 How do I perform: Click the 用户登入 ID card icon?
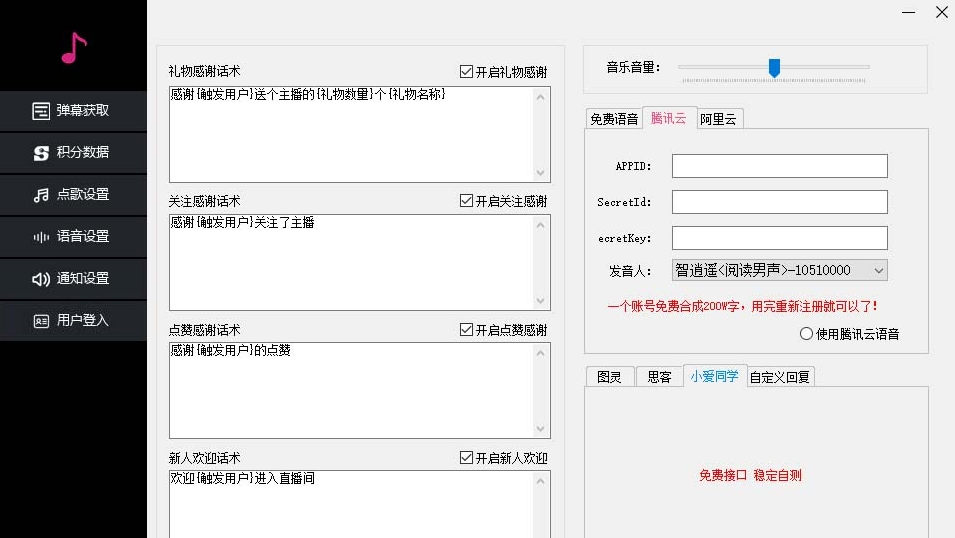(x=41, y=321)
